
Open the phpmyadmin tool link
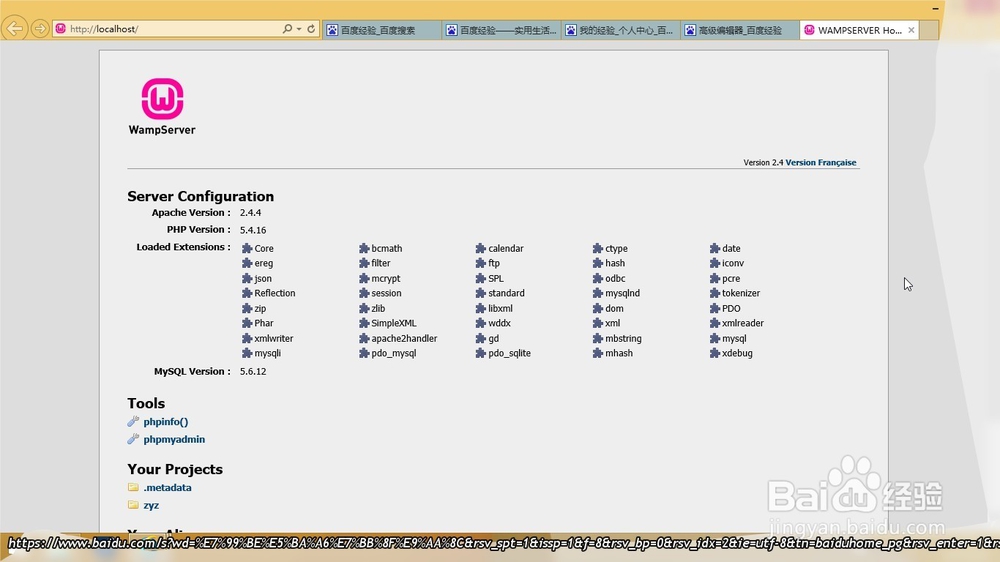(x=174, y=440)
